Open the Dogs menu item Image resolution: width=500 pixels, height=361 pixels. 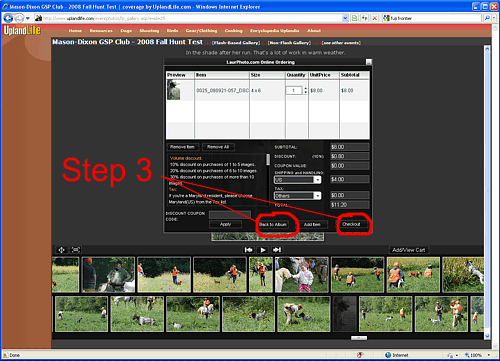click(x=126, y=31)
